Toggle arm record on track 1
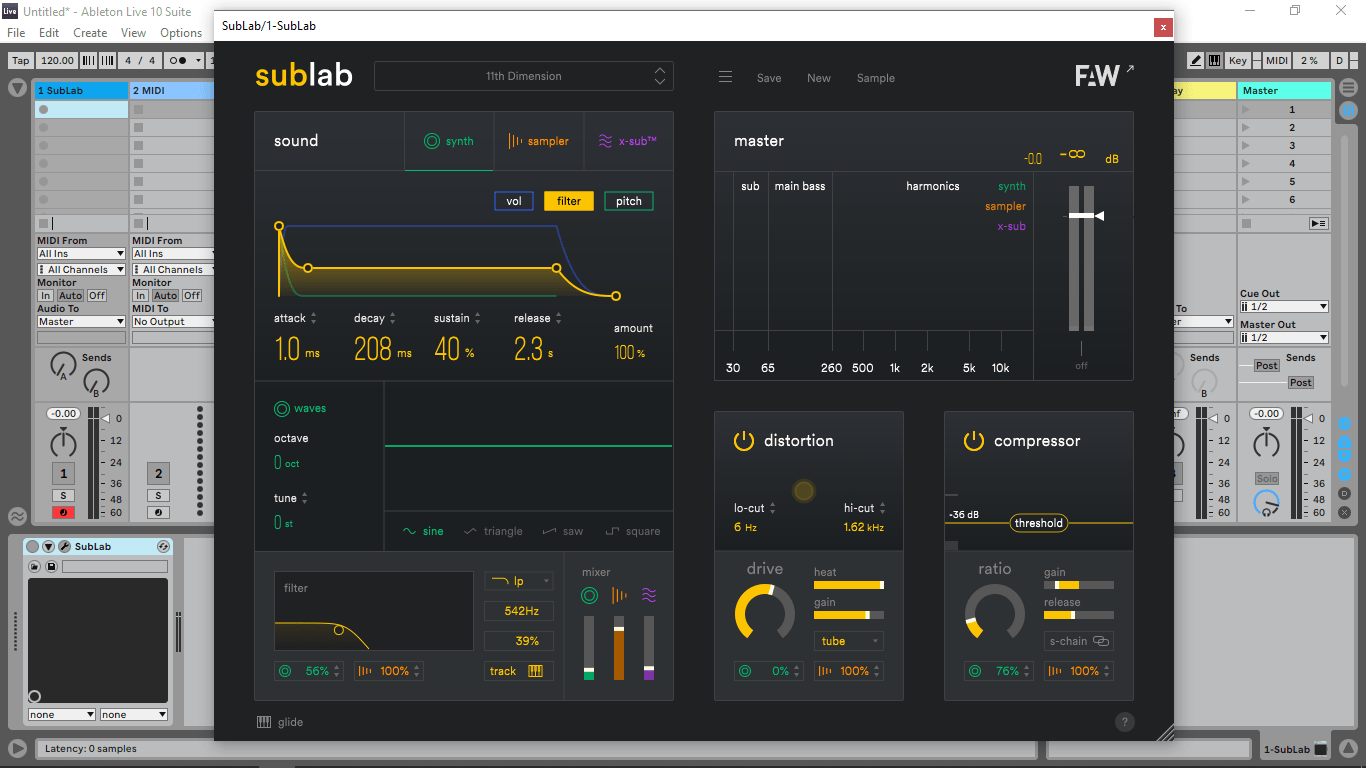 point(63,513)
